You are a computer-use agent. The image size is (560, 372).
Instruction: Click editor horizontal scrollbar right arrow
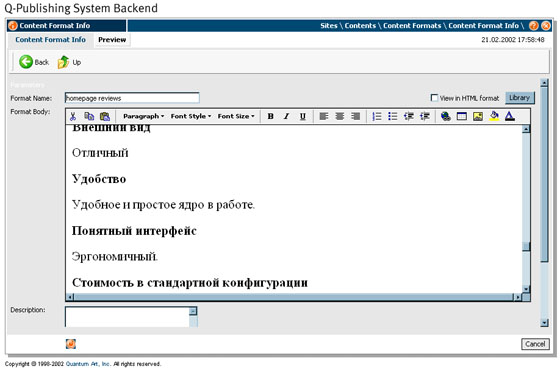click(517, 297)
